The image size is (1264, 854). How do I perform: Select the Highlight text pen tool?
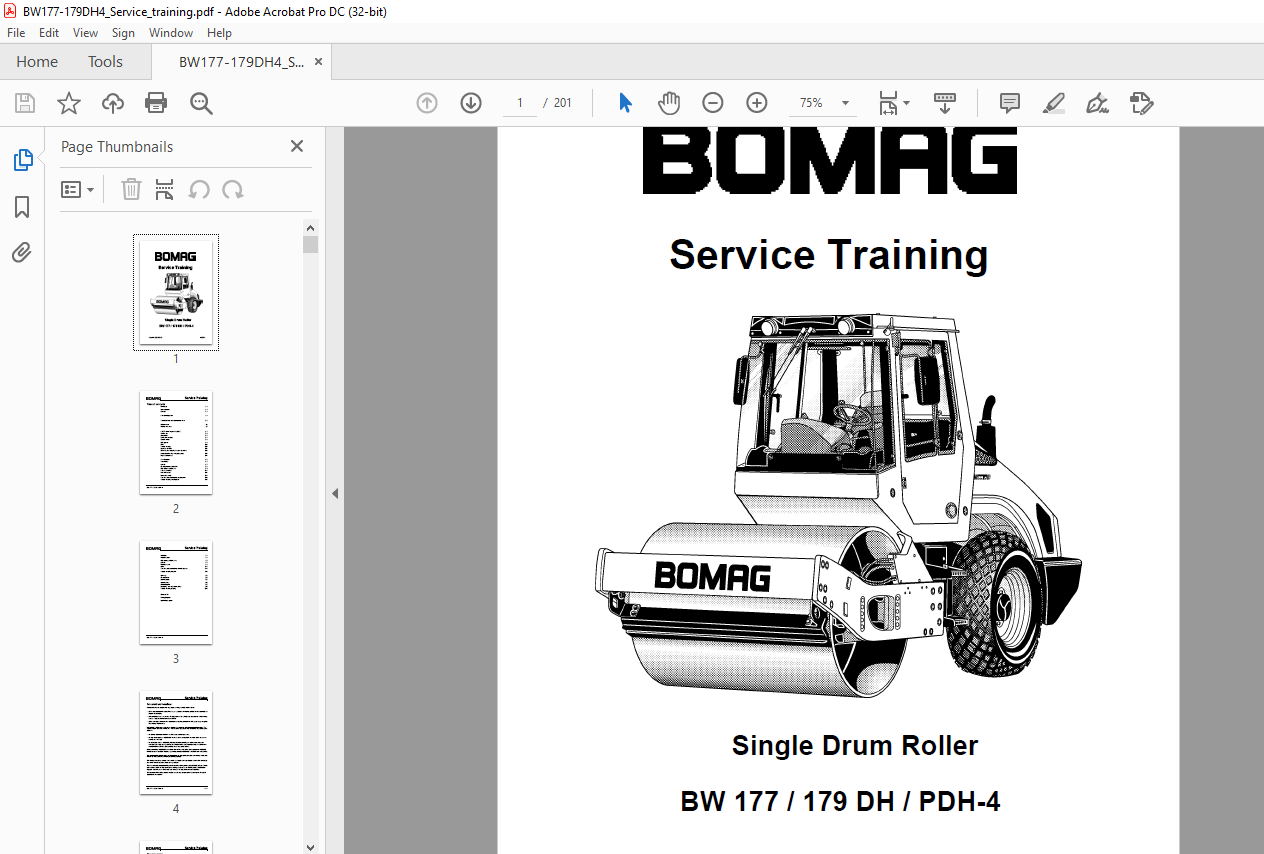coord(1053,103)
